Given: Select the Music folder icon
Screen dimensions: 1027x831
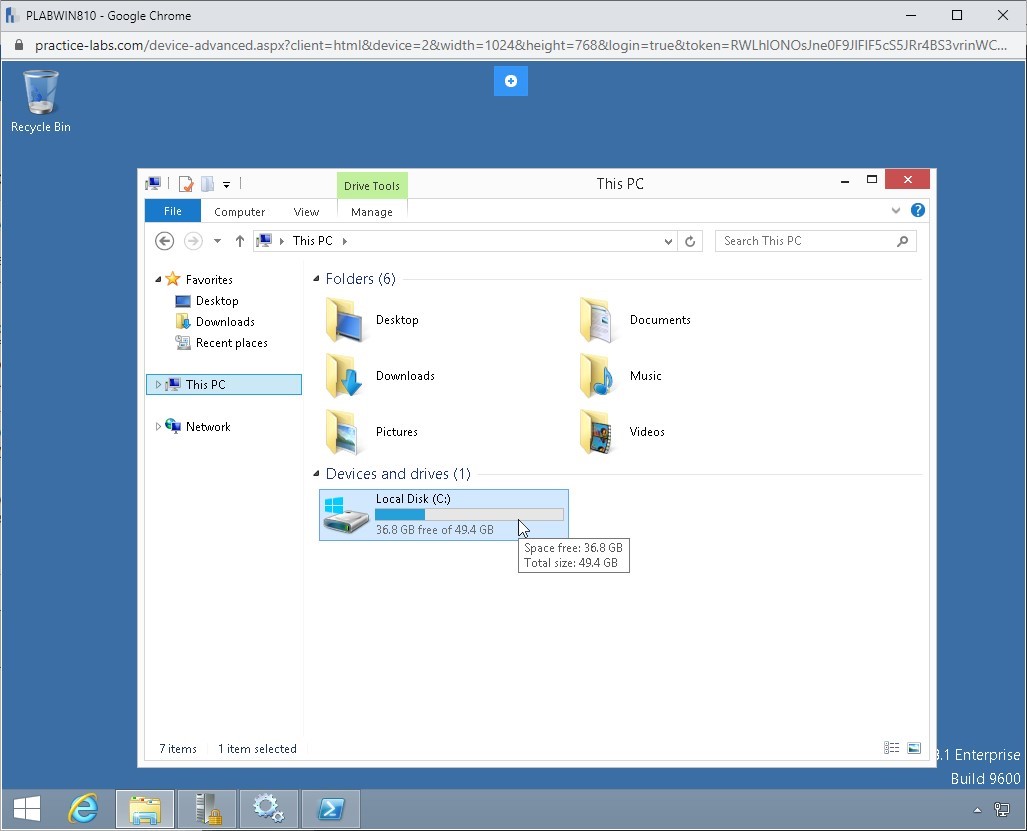Looking at the screenshot, I should [x=597, y=376].
